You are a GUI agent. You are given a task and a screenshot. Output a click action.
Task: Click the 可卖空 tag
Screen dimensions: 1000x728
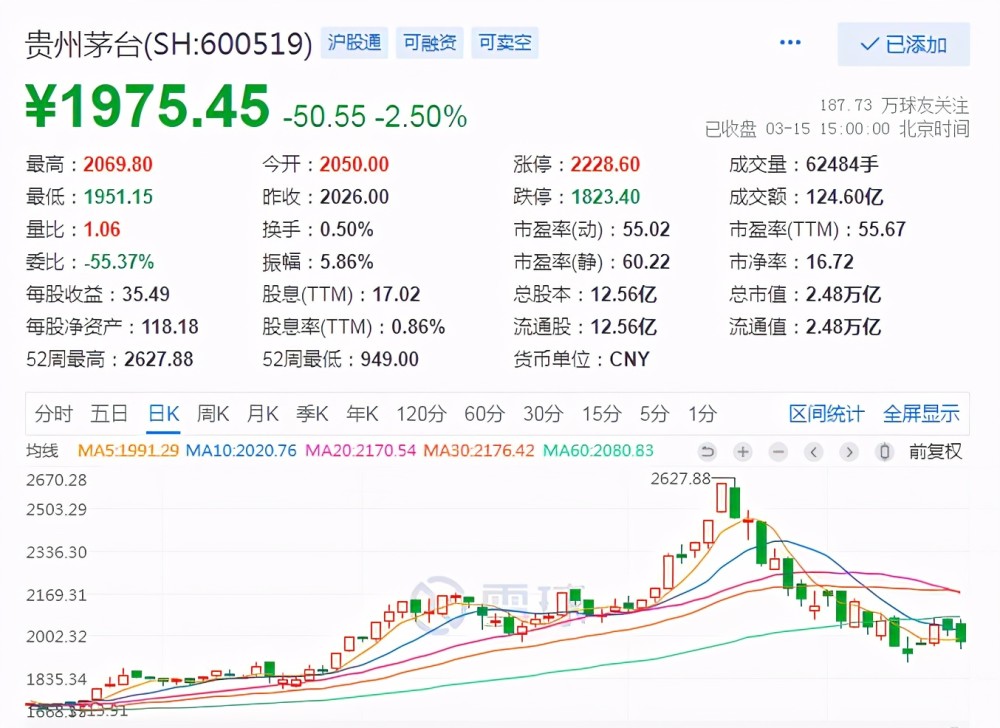click(x=505, y=43)
